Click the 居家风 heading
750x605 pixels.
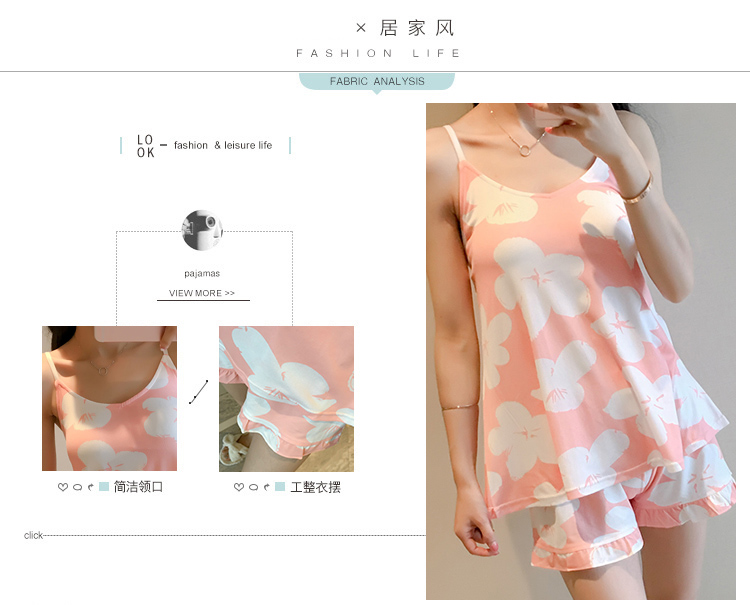tap(417, 28)
